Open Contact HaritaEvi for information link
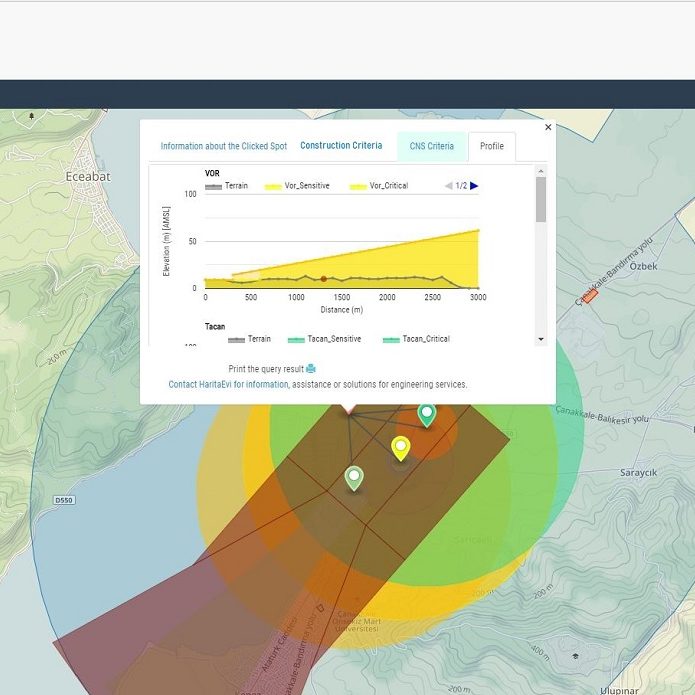 coord(228,384)
